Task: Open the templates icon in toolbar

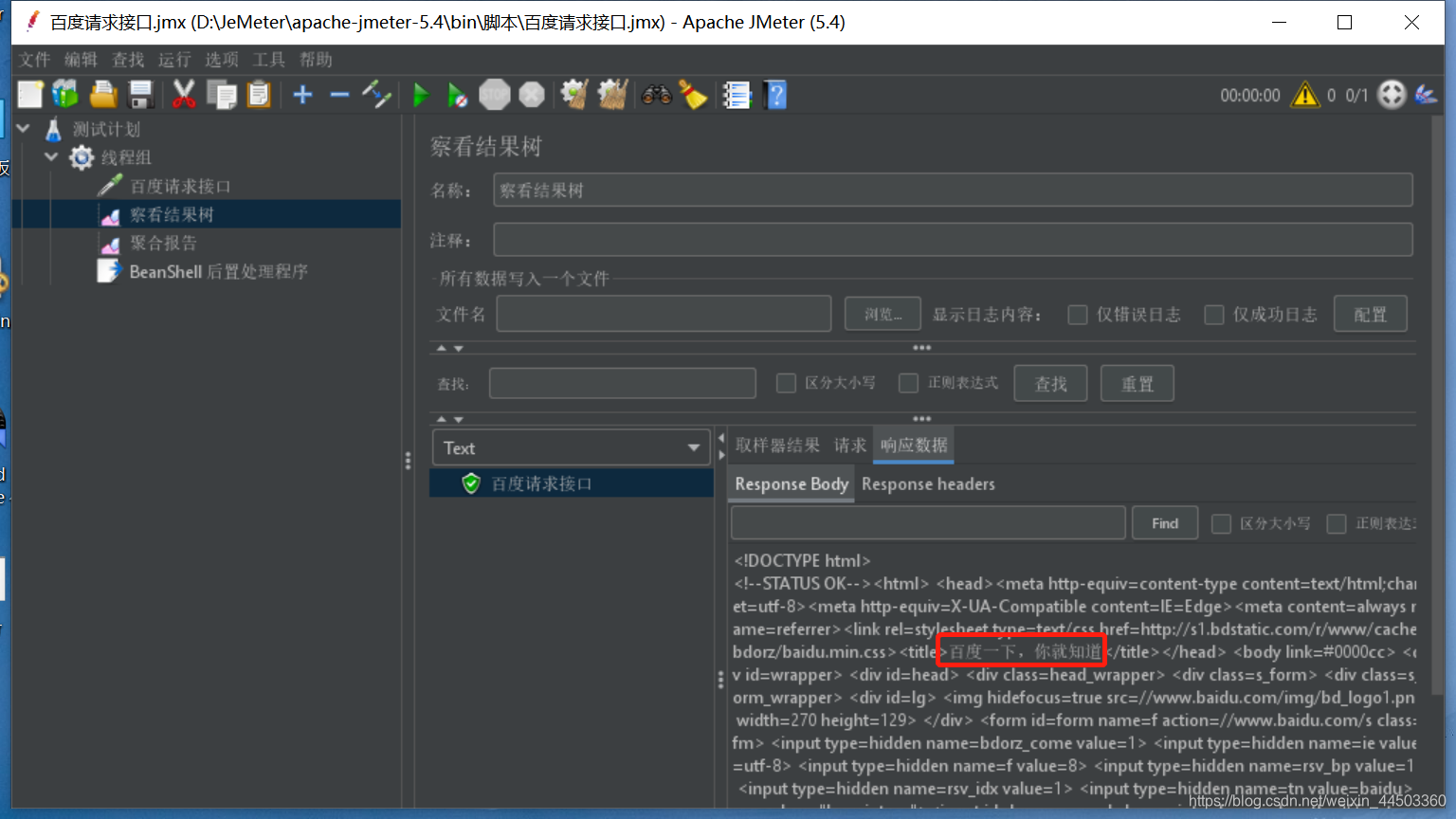Action: tap(65, 95)
